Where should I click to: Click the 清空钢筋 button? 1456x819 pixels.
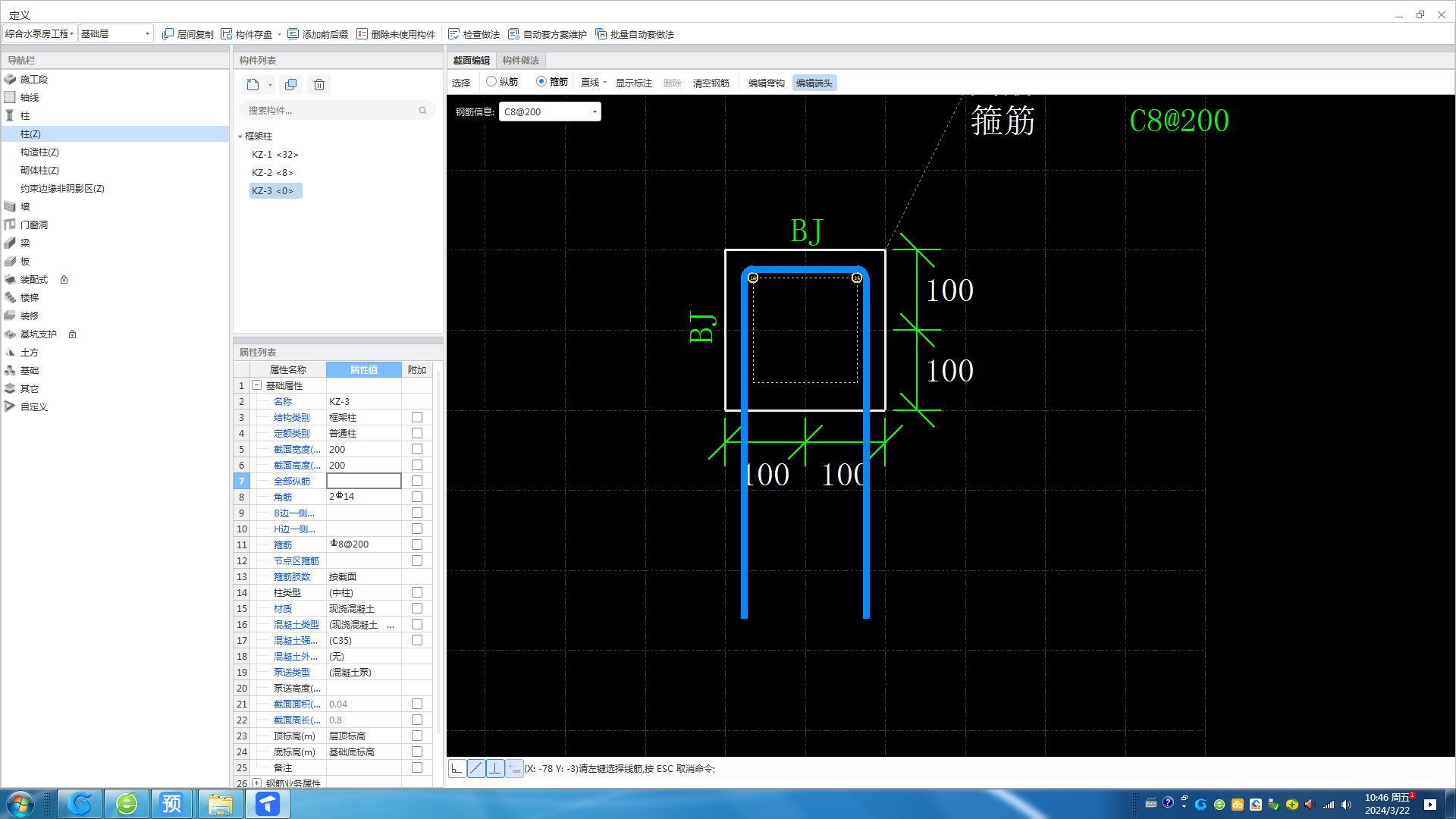point(711,83)
